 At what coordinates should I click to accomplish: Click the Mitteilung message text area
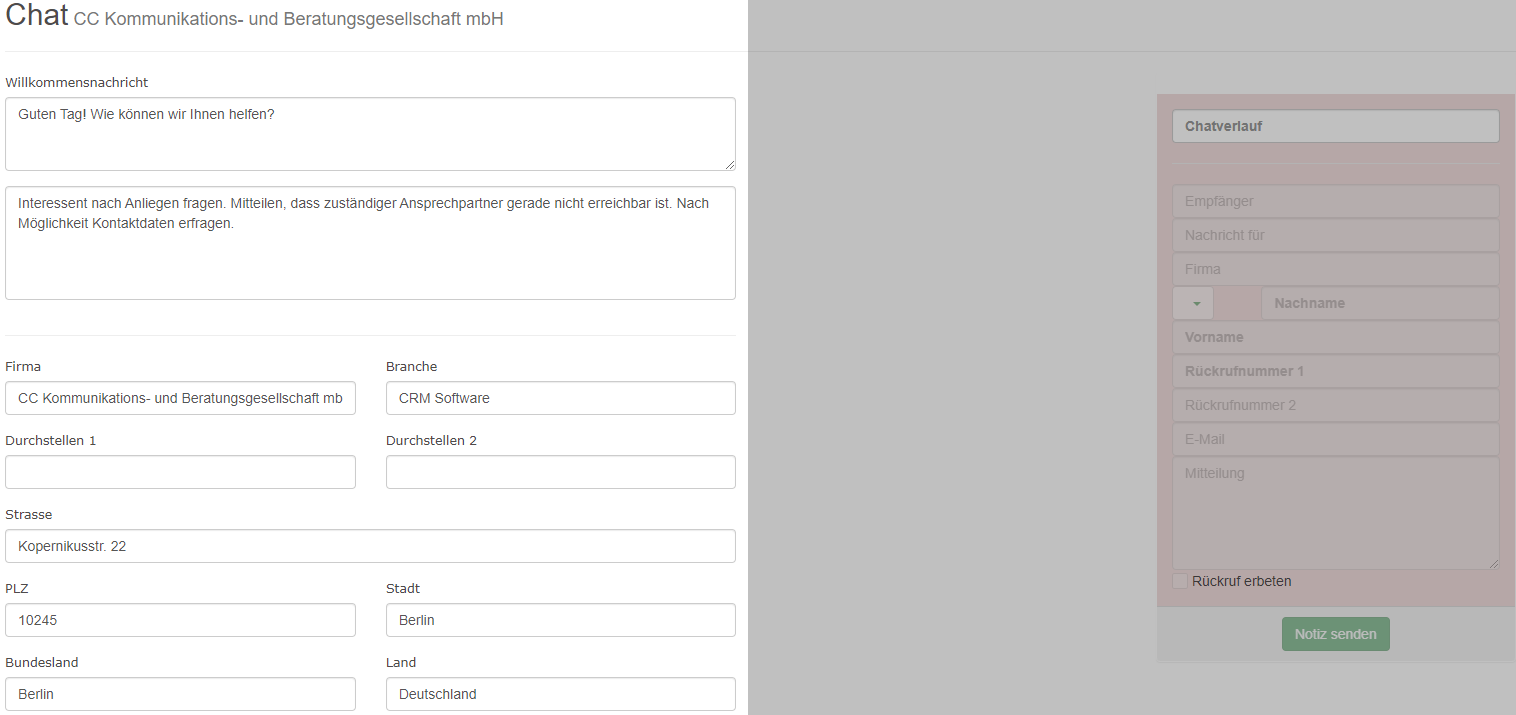(1335, 514)
